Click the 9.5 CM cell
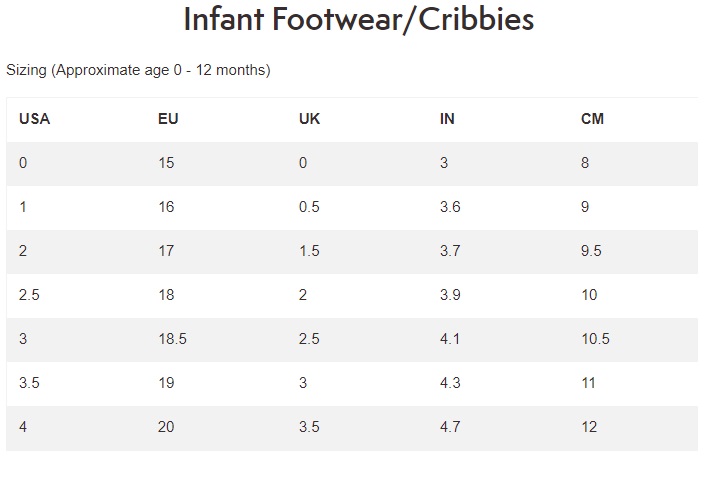The image size is (711, 489). (x=591, y=251)
